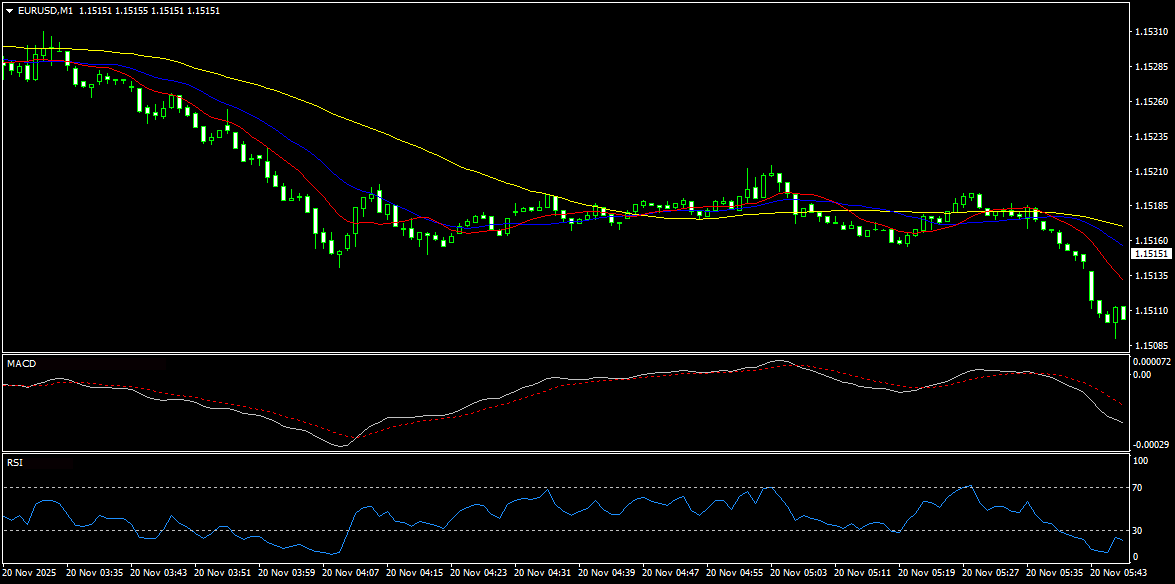Click the 1.15310 price axis label

(x=1149, y=32)
